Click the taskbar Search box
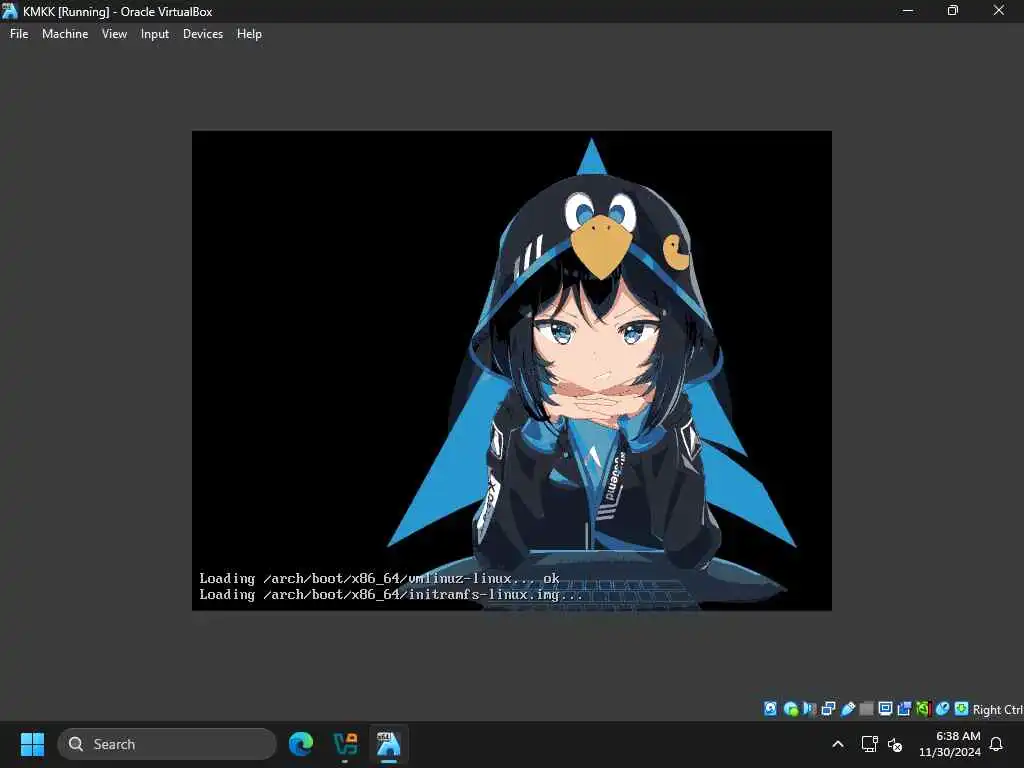The image size is (1024, 768). click(167, 744)
